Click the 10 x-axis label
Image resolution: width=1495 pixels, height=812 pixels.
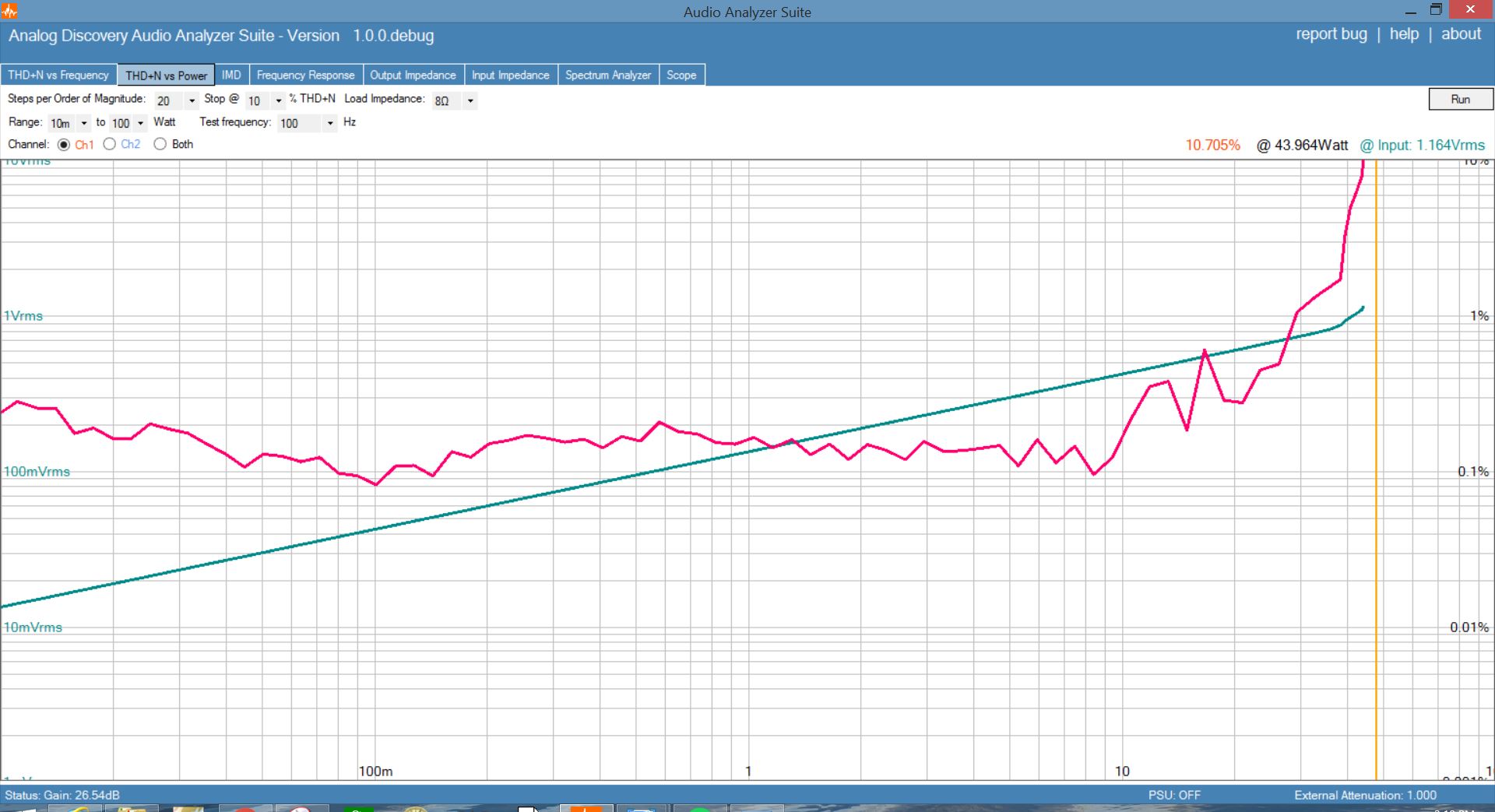tap(1122, 772)
